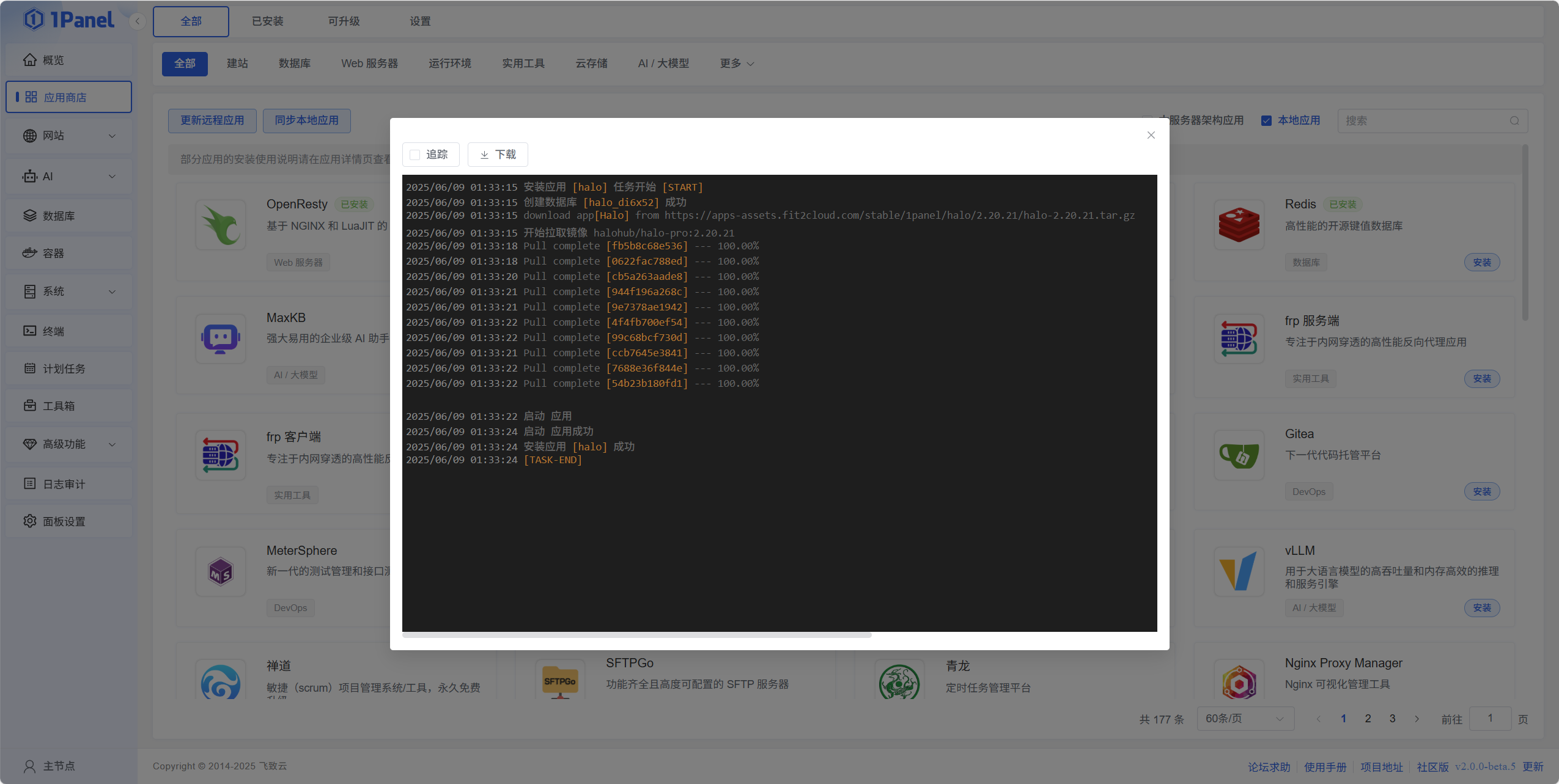Open the 终端 terminal page
Viewport: 1559px width, 784px height.
tap(69, 331)
